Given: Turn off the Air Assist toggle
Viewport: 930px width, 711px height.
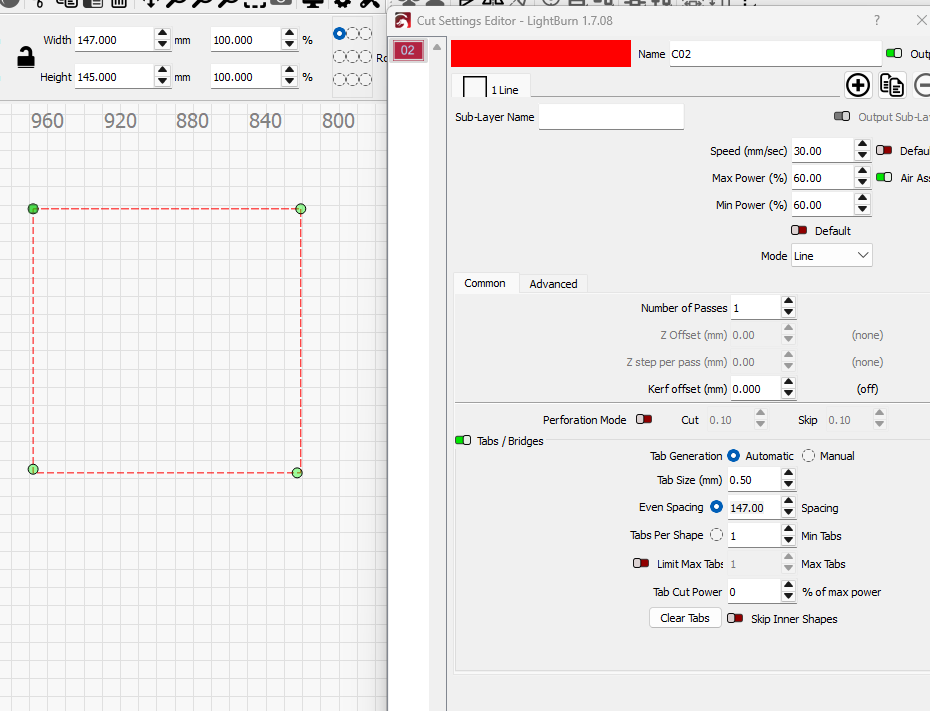Looking at the screenshot, I should (x=884, y=178).
